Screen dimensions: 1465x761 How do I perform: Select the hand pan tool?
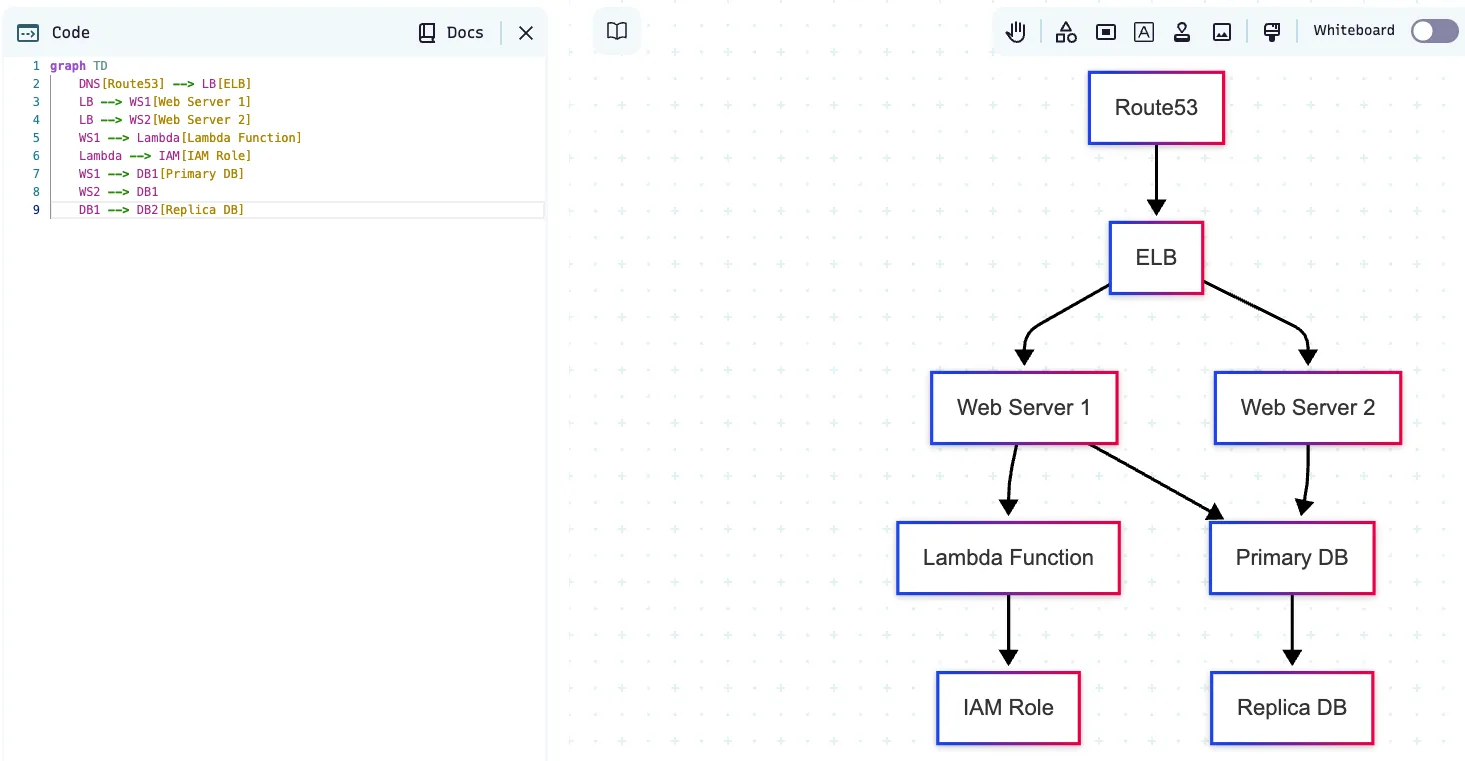1016,32
